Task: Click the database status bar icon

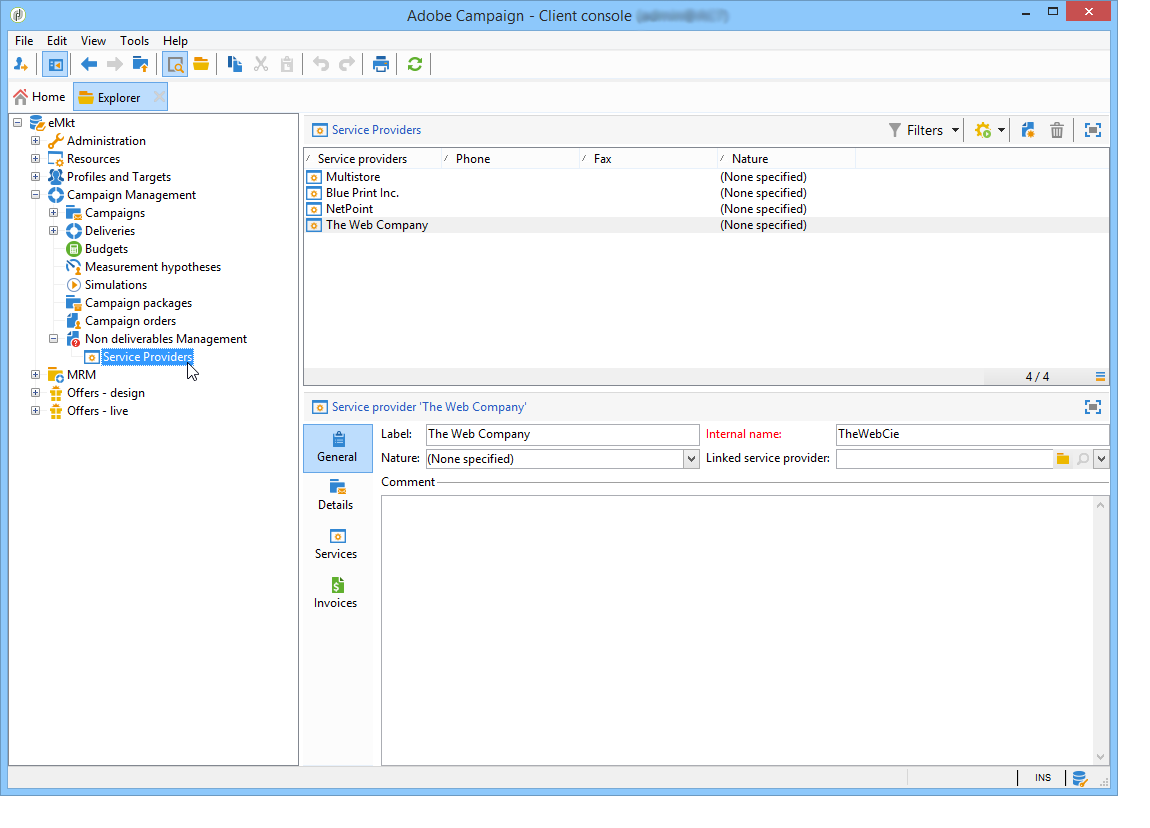Action: pyautogui.click(x=1080, y=778)
